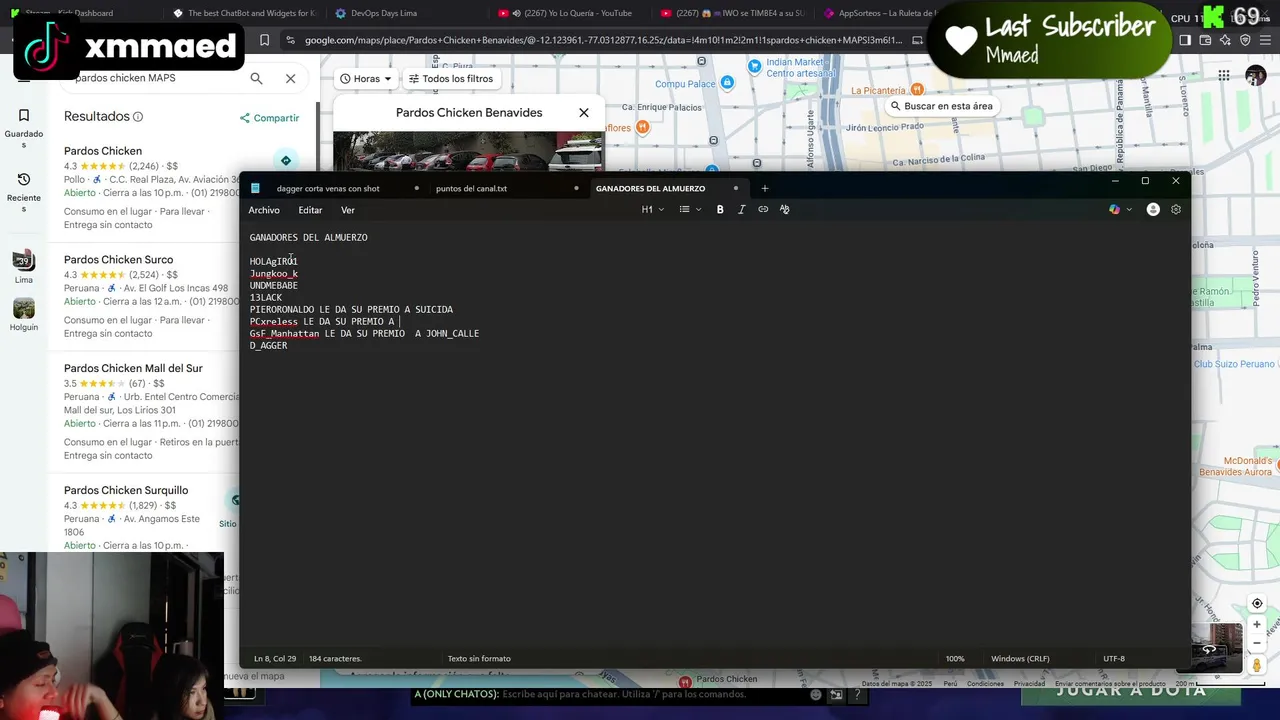Click 'Windows (CRLF)' line ending in status bar
The image size is (1280, 720).
point(1020,658)
